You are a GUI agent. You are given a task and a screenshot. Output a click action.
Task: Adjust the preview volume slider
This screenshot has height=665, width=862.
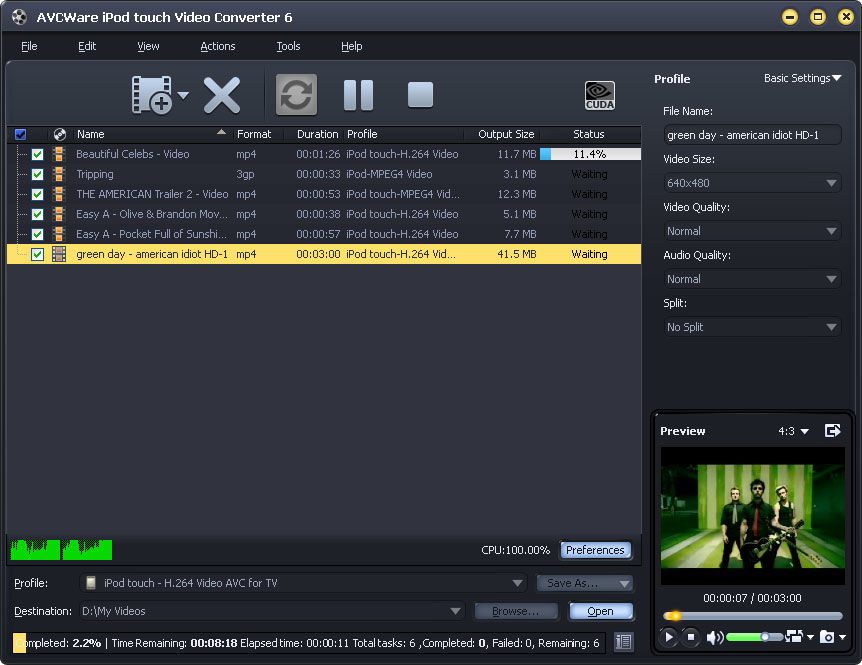pos(754,637)
